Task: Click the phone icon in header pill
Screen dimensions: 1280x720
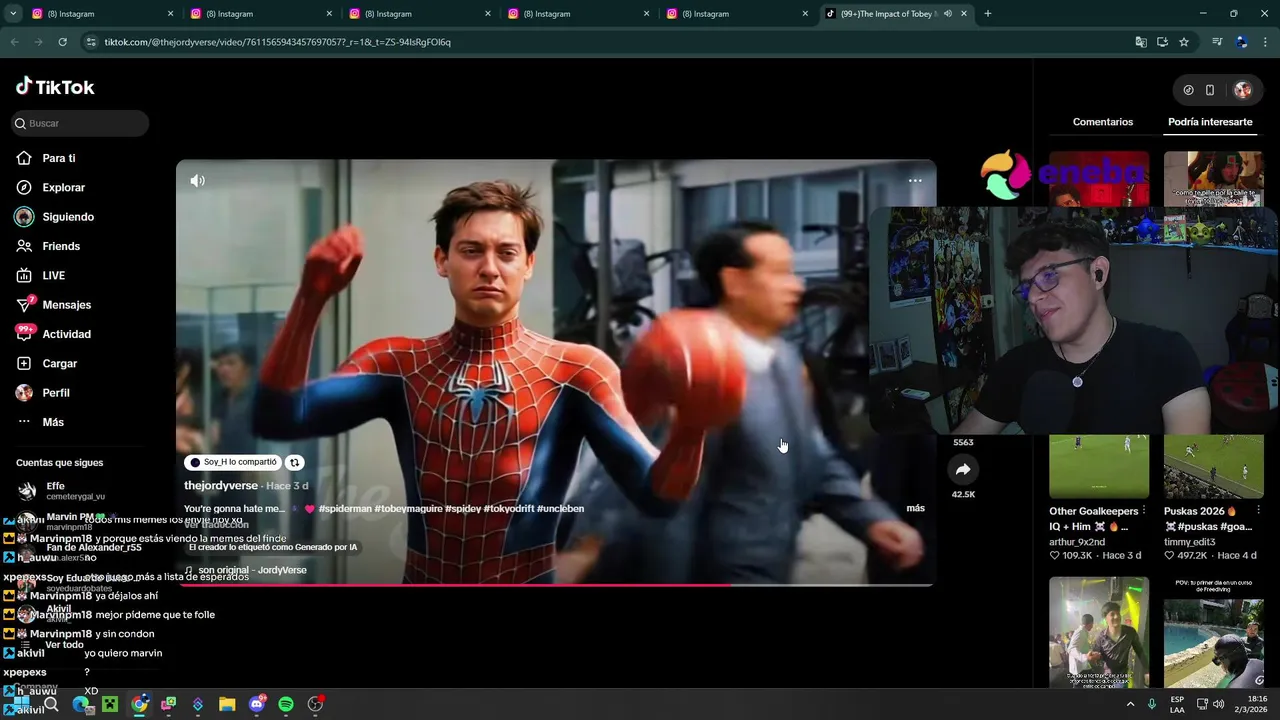Action: [x=1210, y=90]
